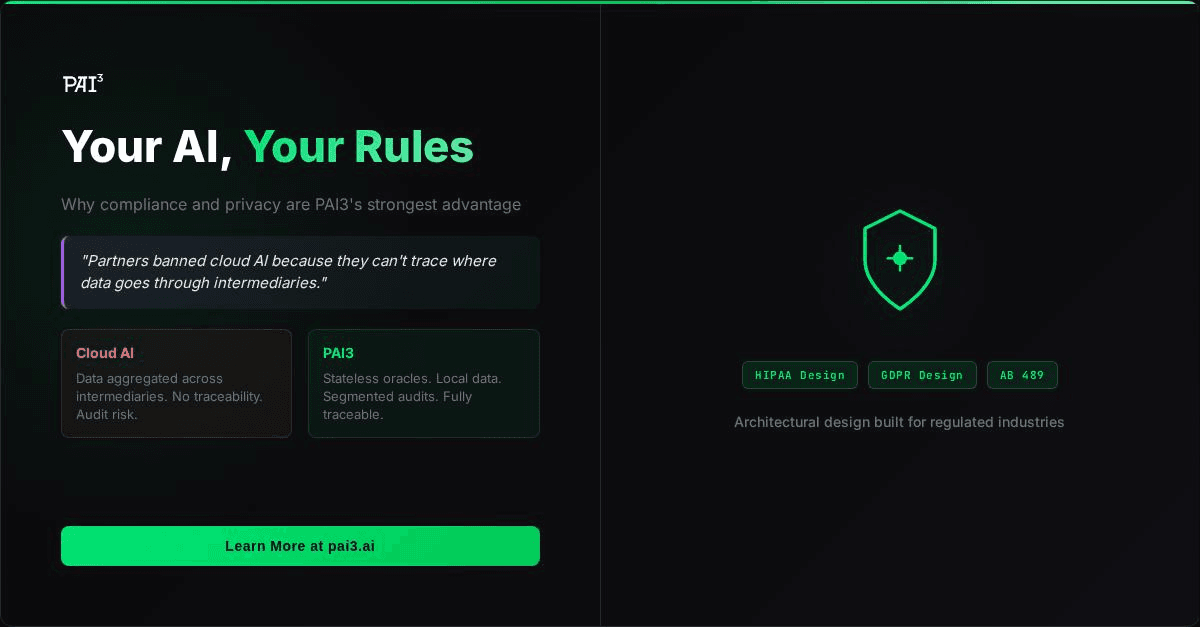Click the green "Your Rules" headline text
1200x627 pixels.
[358, 147]
